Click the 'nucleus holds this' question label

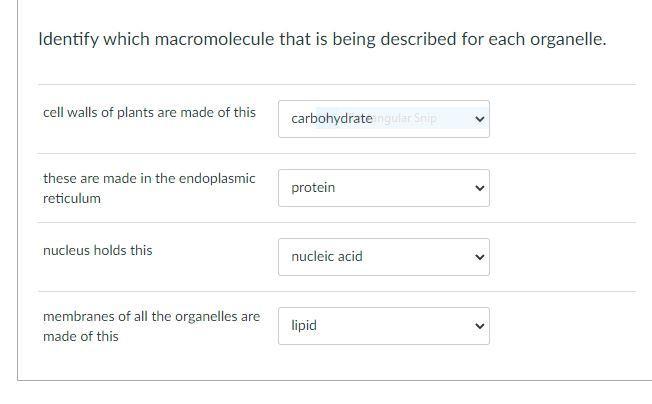click(x=98, y=251)
